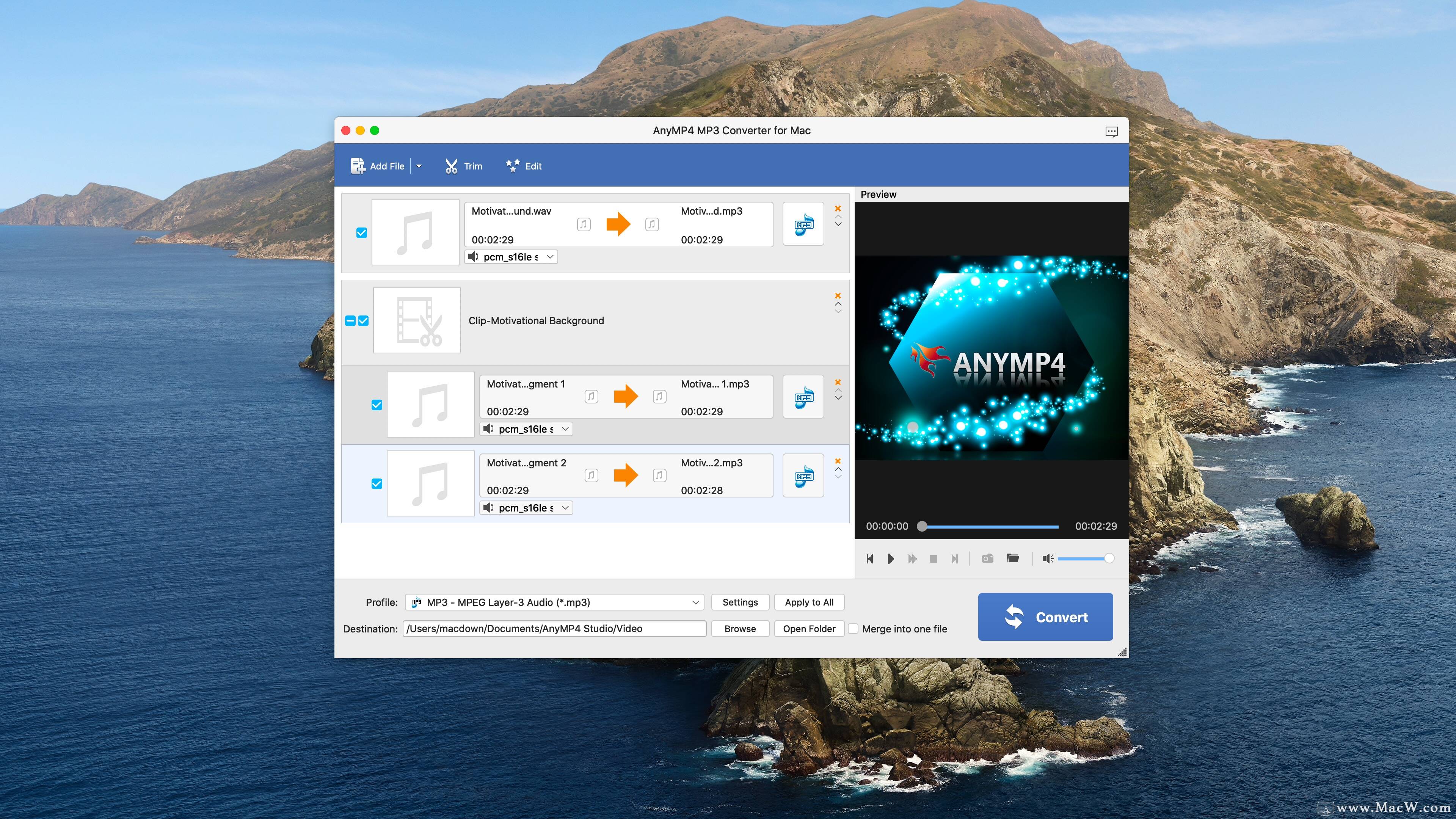Click the output name Motiv...d.mp3
The image size is (1456, 819).
point(712,212)
